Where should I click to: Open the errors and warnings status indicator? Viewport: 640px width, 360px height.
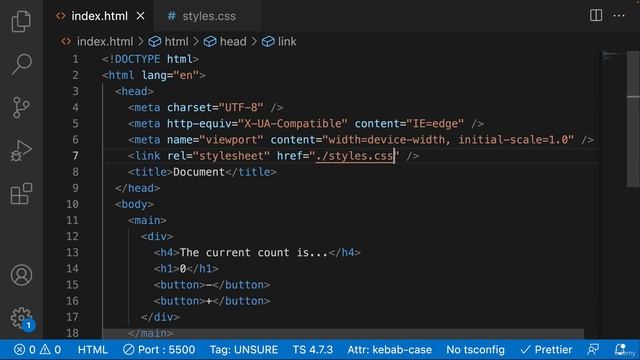point(38,350)
